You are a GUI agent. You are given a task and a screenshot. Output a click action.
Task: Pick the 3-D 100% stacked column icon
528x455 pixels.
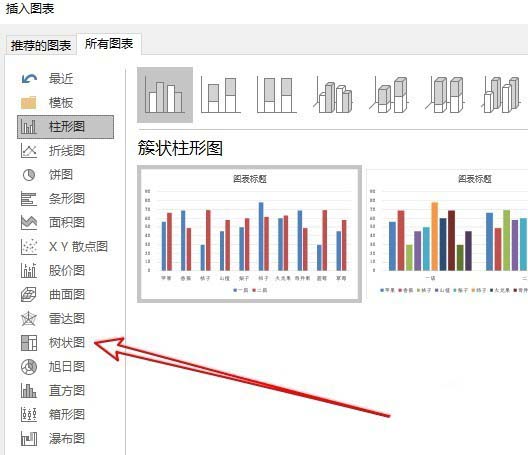coord(445,95)
